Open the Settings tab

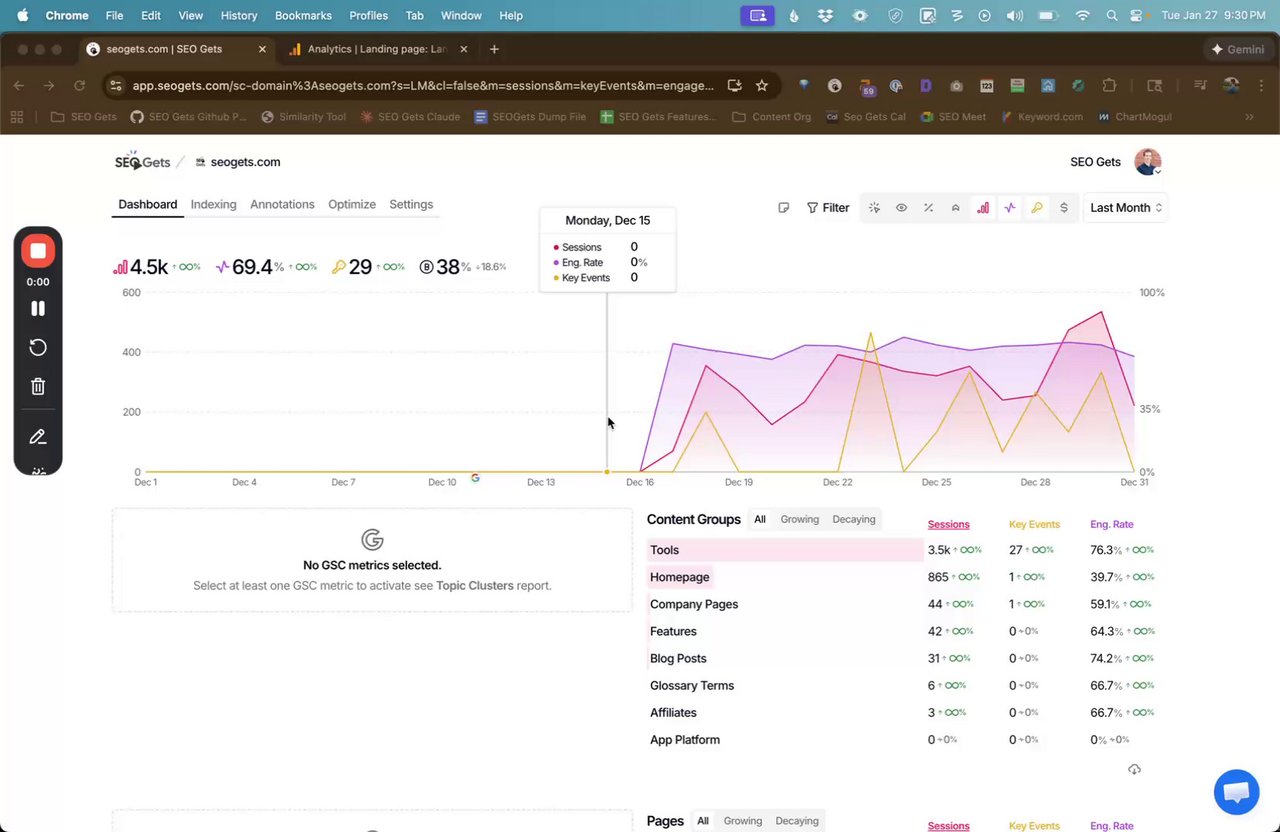(411, 204)
